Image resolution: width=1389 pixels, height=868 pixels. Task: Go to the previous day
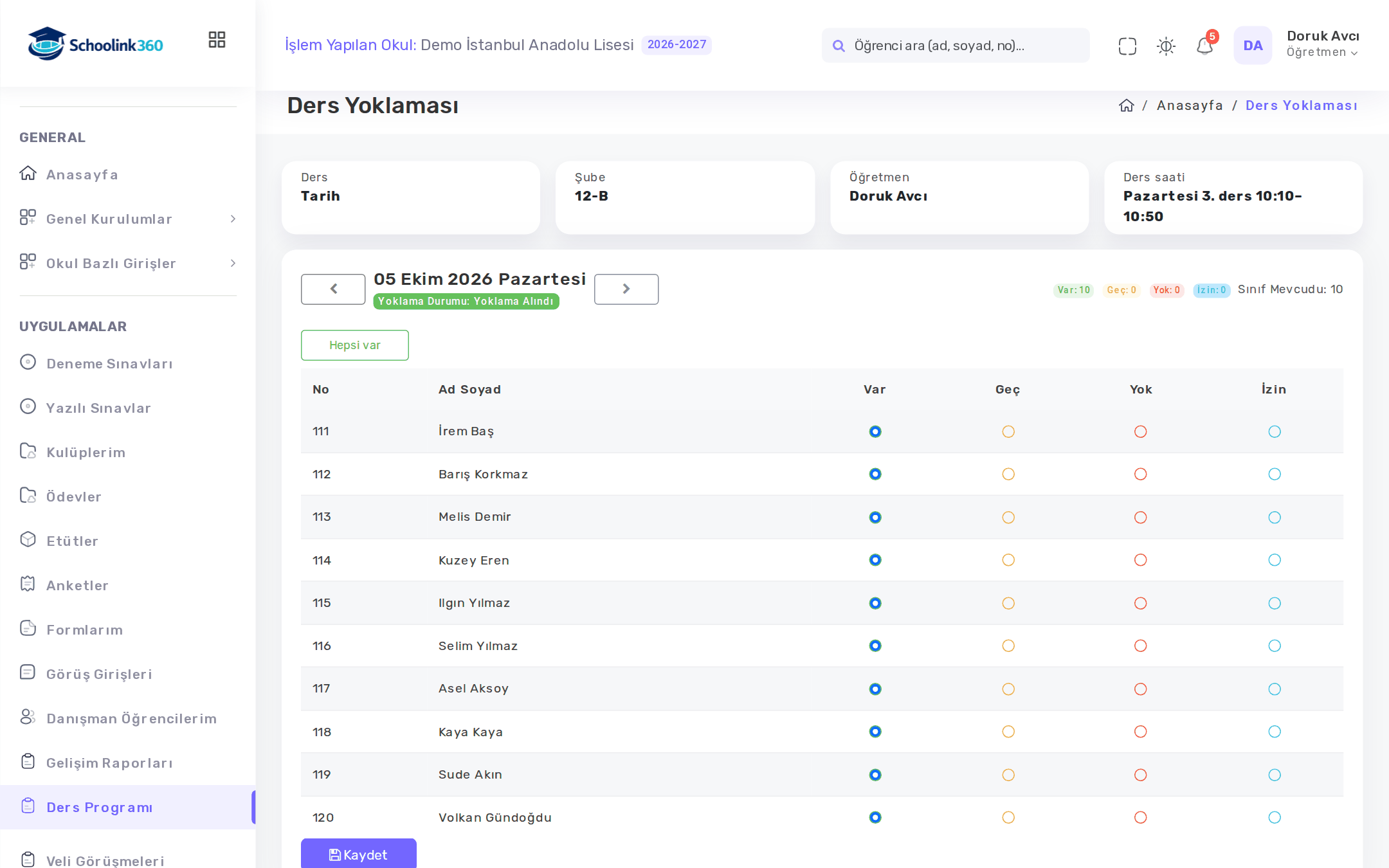[333, 289]
